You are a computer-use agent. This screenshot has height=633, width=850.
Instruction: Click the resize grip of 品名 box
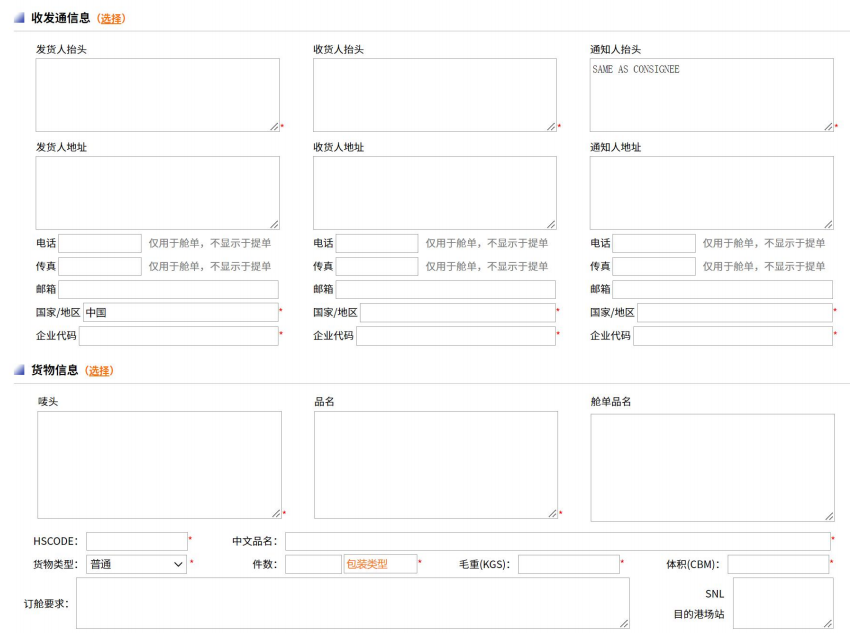pos(553,514)
